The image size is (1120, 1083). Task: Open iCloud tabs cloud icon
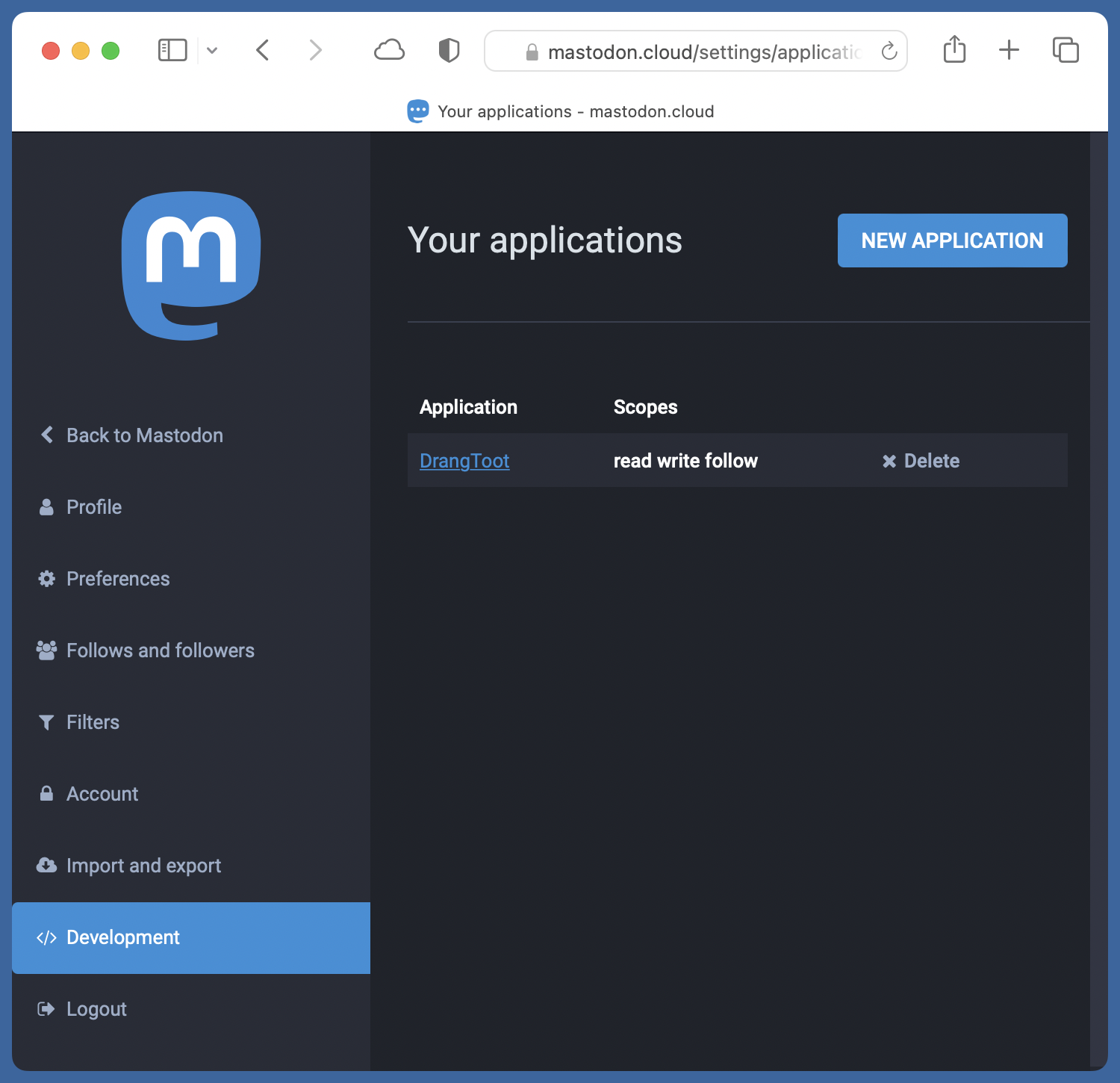(389, 51)
